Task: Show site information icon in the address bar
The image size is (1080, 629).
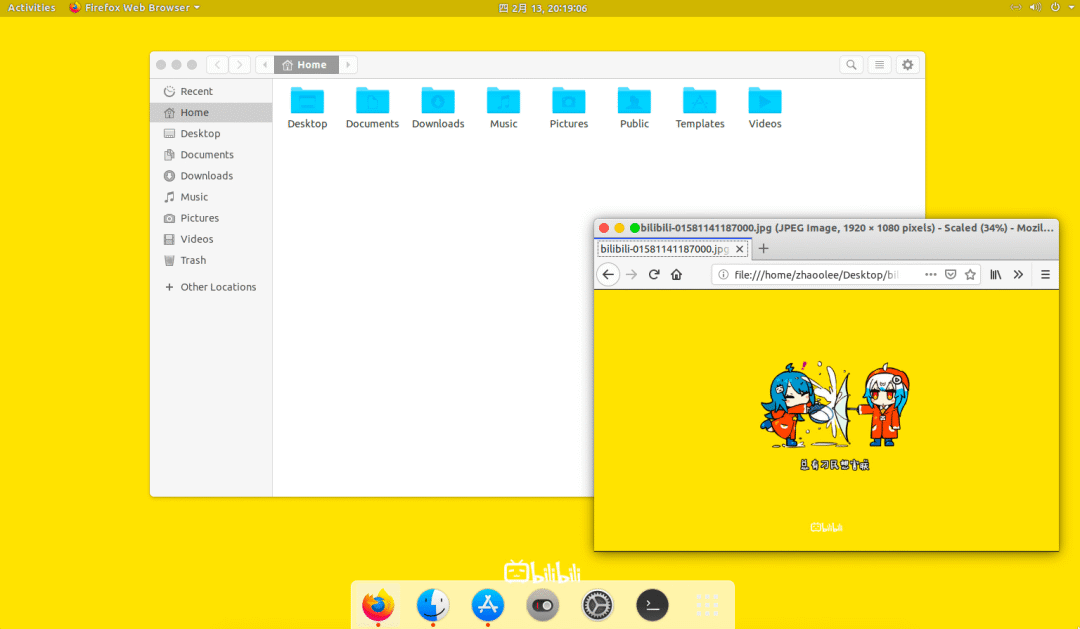Action: tap(723, 274)
